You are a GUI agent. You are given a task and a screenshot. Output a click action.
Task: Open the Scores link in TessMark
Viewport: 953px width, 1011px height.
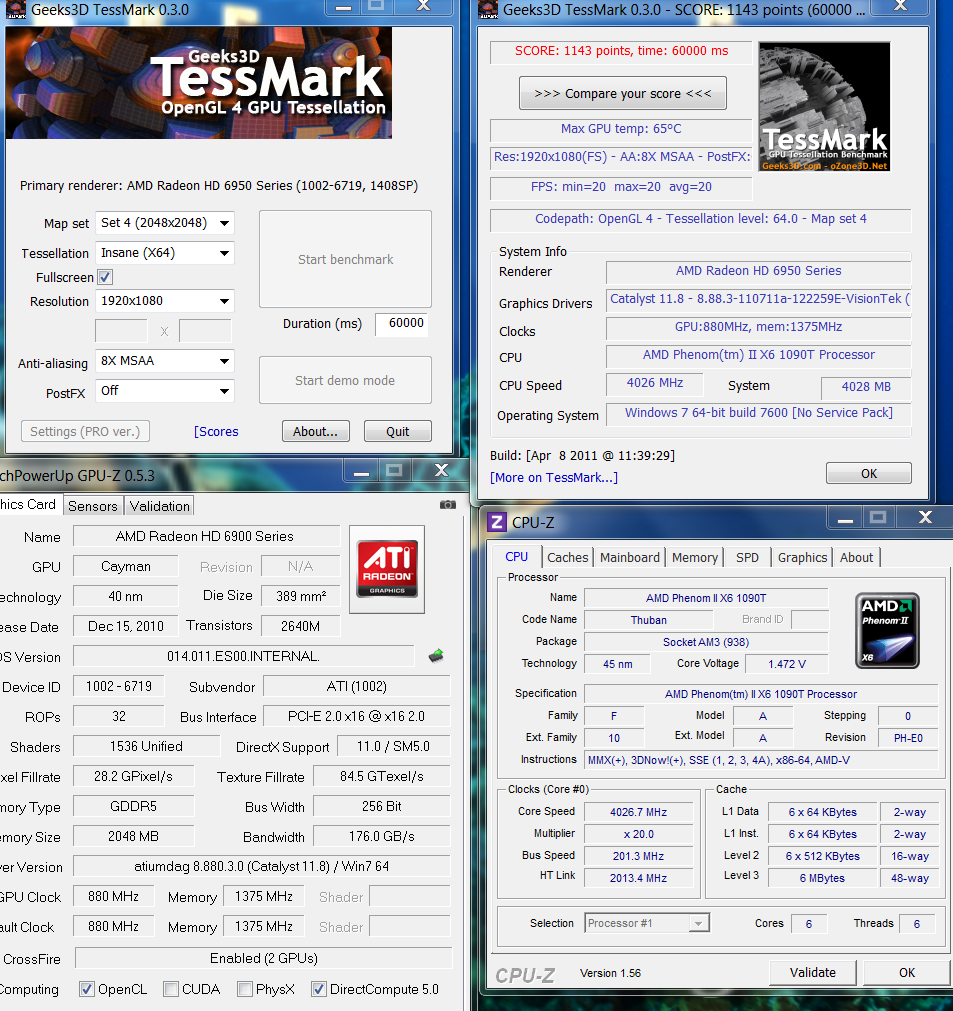(216, 431)
